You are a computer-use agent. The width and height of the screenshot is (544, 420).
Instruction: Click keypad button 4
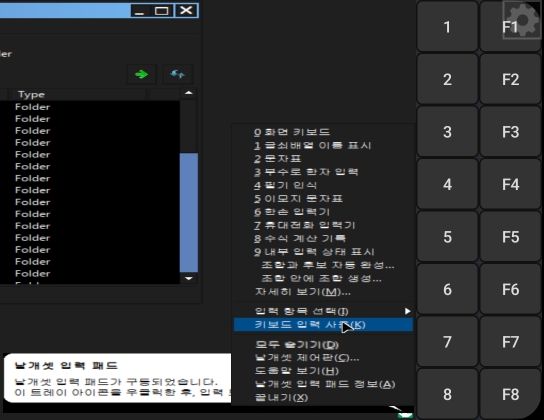pyautogui.click(x=447, y=184)
